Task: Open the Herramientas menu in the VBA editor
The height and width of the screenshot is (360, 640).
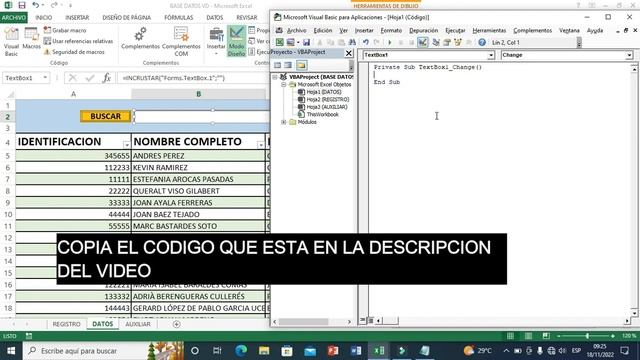Action: click(x=489, y=30)
